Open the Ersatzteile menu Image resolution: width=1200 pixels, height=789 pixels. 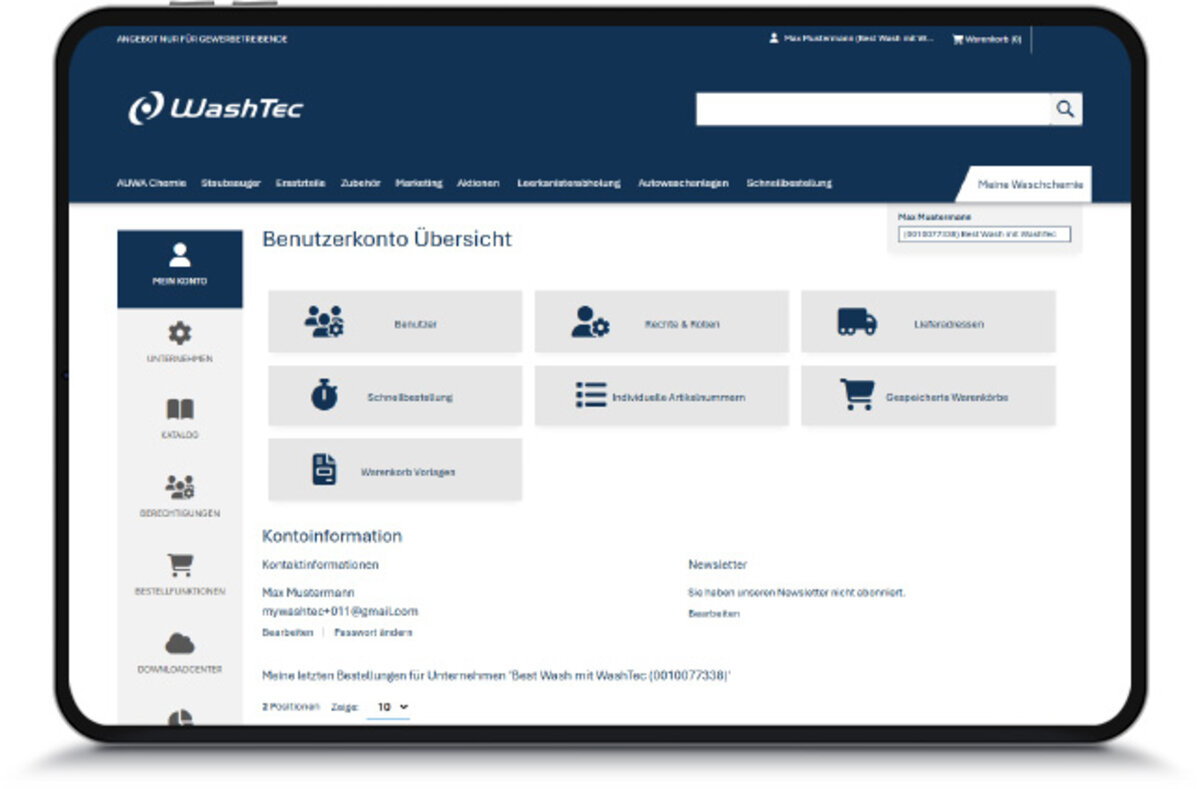pos(300,183)
